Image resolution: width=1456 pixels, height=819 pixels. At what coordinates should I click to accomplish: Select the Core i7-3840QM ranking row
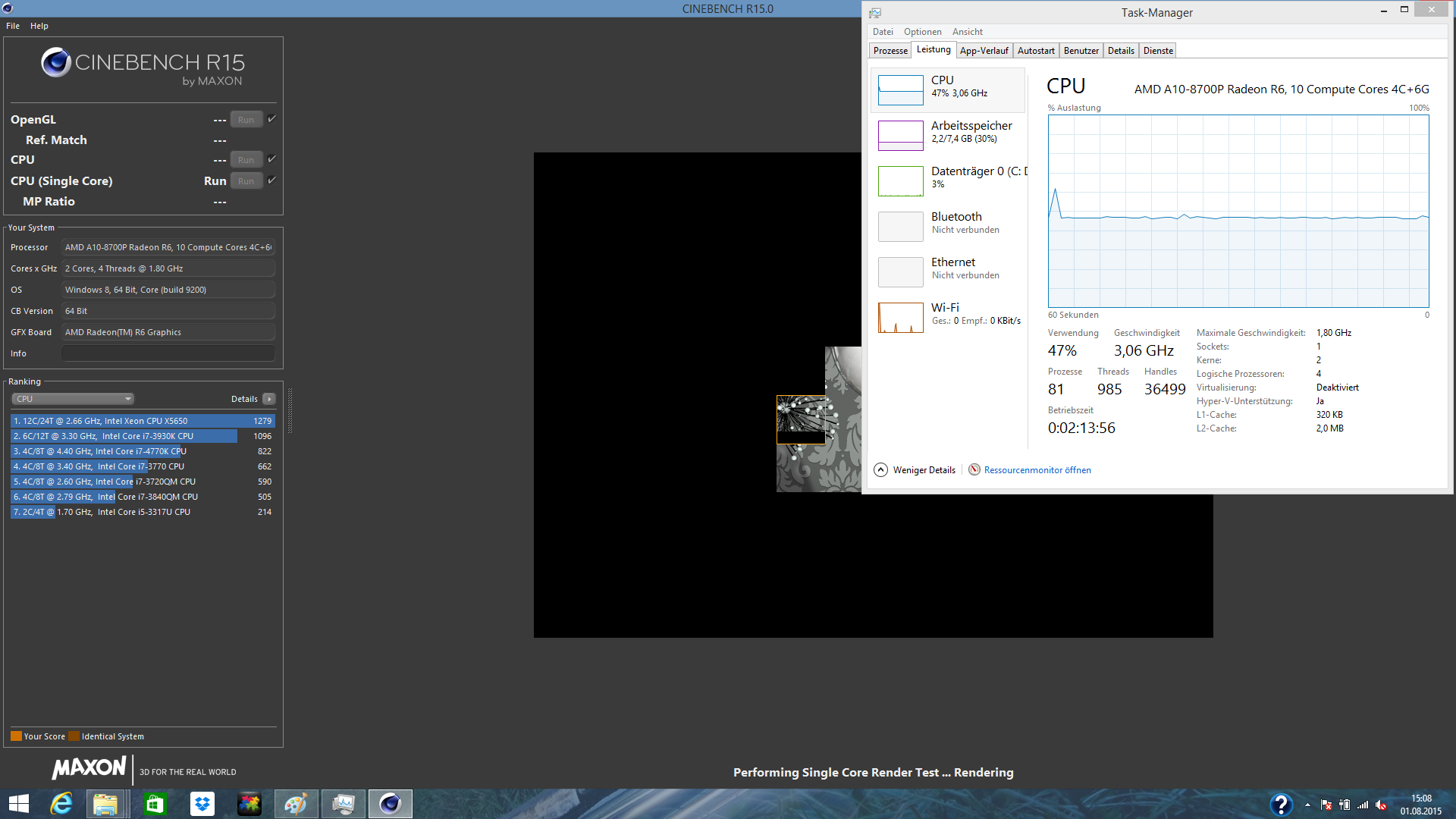(143, 497)
